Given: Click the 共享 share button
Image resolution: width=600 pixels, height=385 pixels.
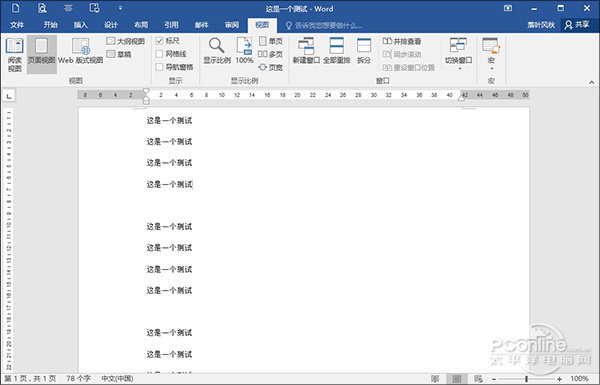Looking at the screenshot, I should tap(577, 25).
